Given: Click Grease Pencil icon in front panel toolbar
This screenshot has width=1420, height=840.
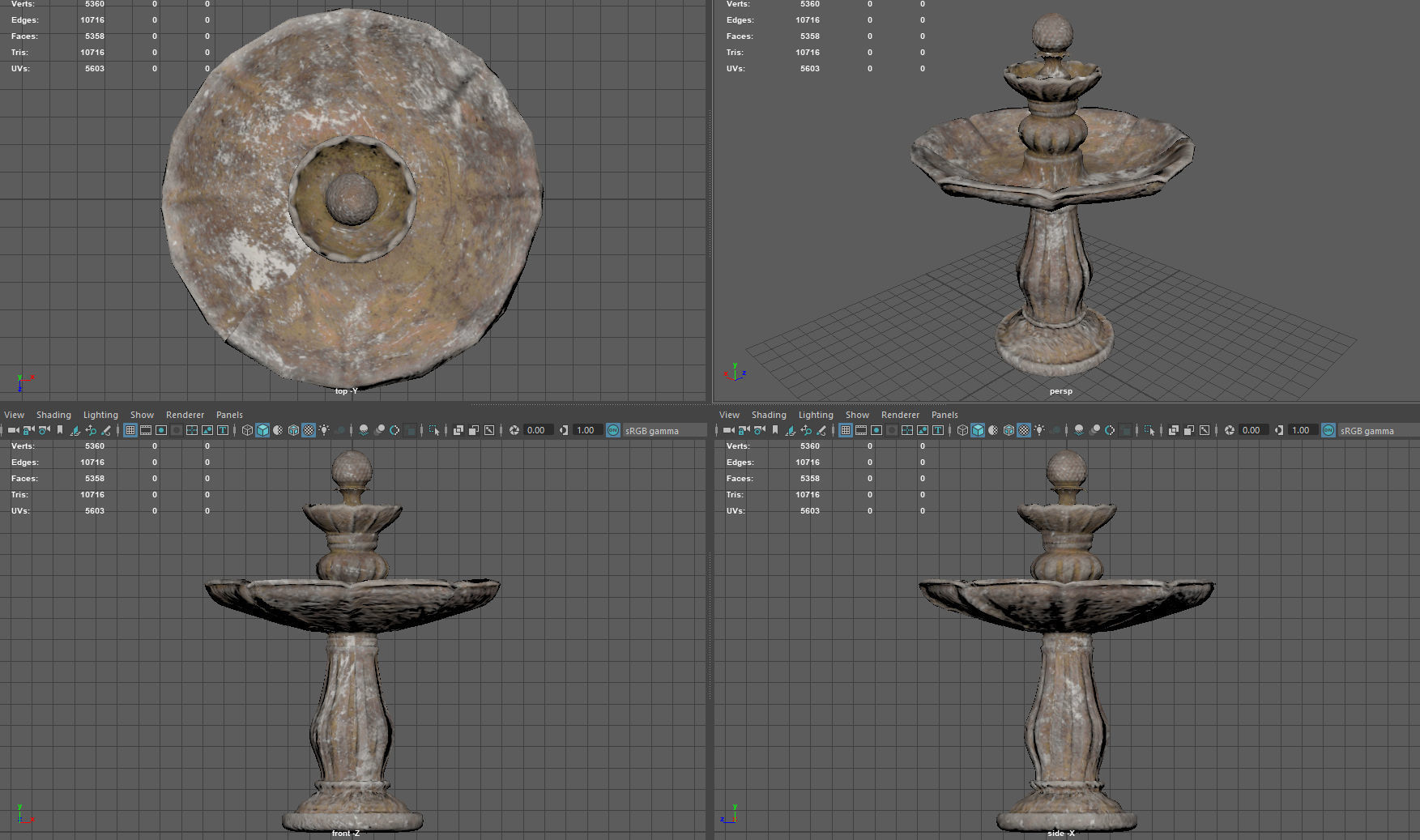Looking at the screenshot, I should click(105, 430).
